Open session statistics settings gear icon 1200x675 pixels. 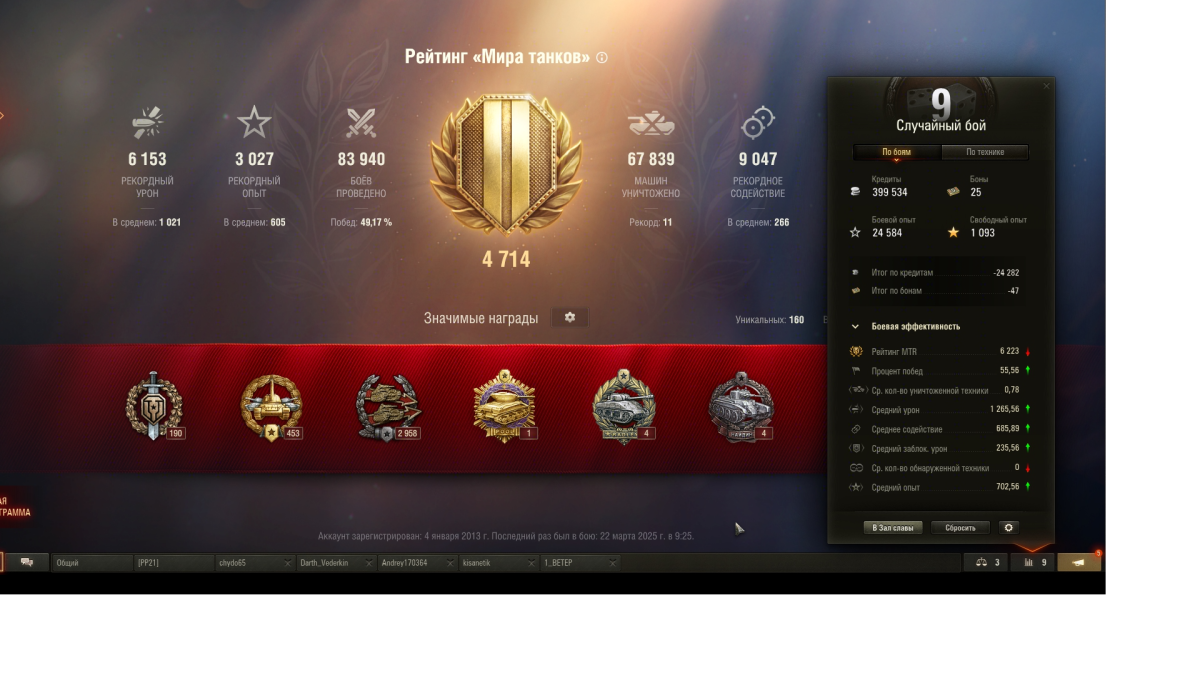point(1008,527)
